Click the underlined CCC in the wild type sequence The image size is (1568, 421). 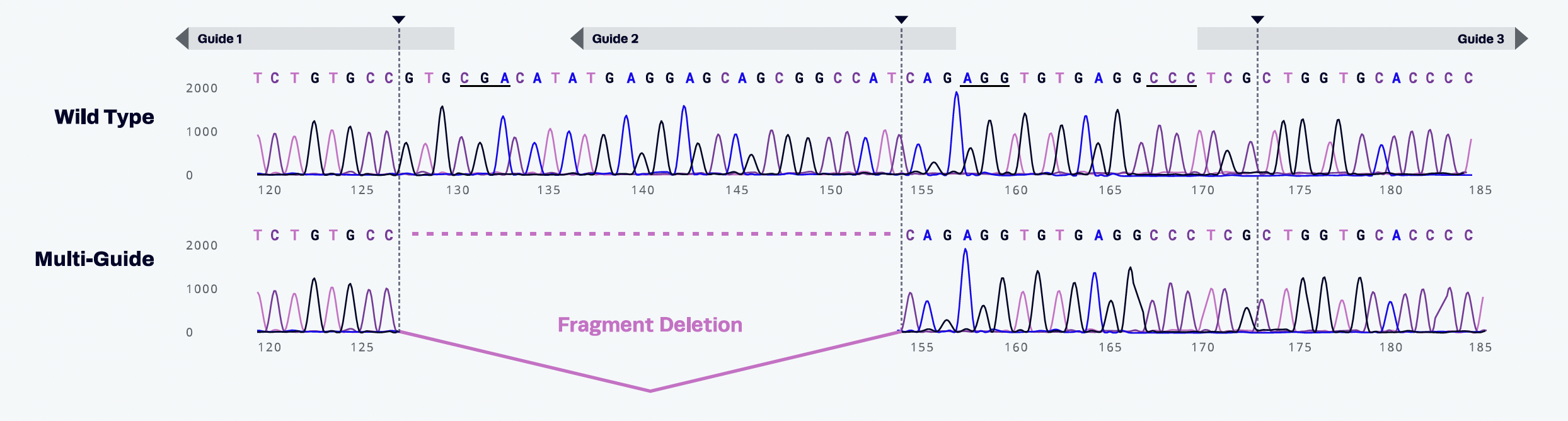click(1172, 79)
